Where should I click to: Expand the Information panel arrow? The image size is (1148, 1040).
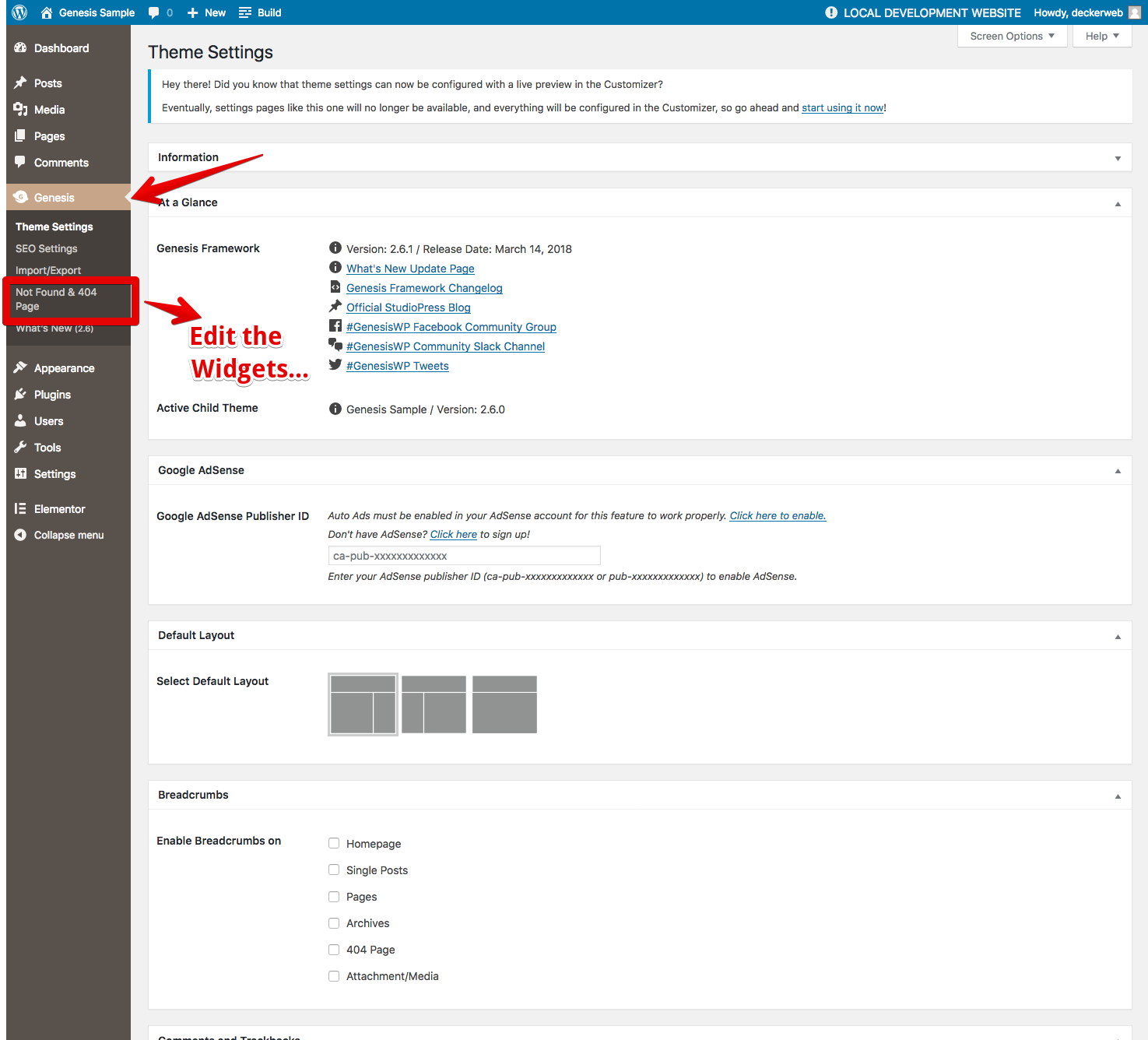click(1118, 158)
